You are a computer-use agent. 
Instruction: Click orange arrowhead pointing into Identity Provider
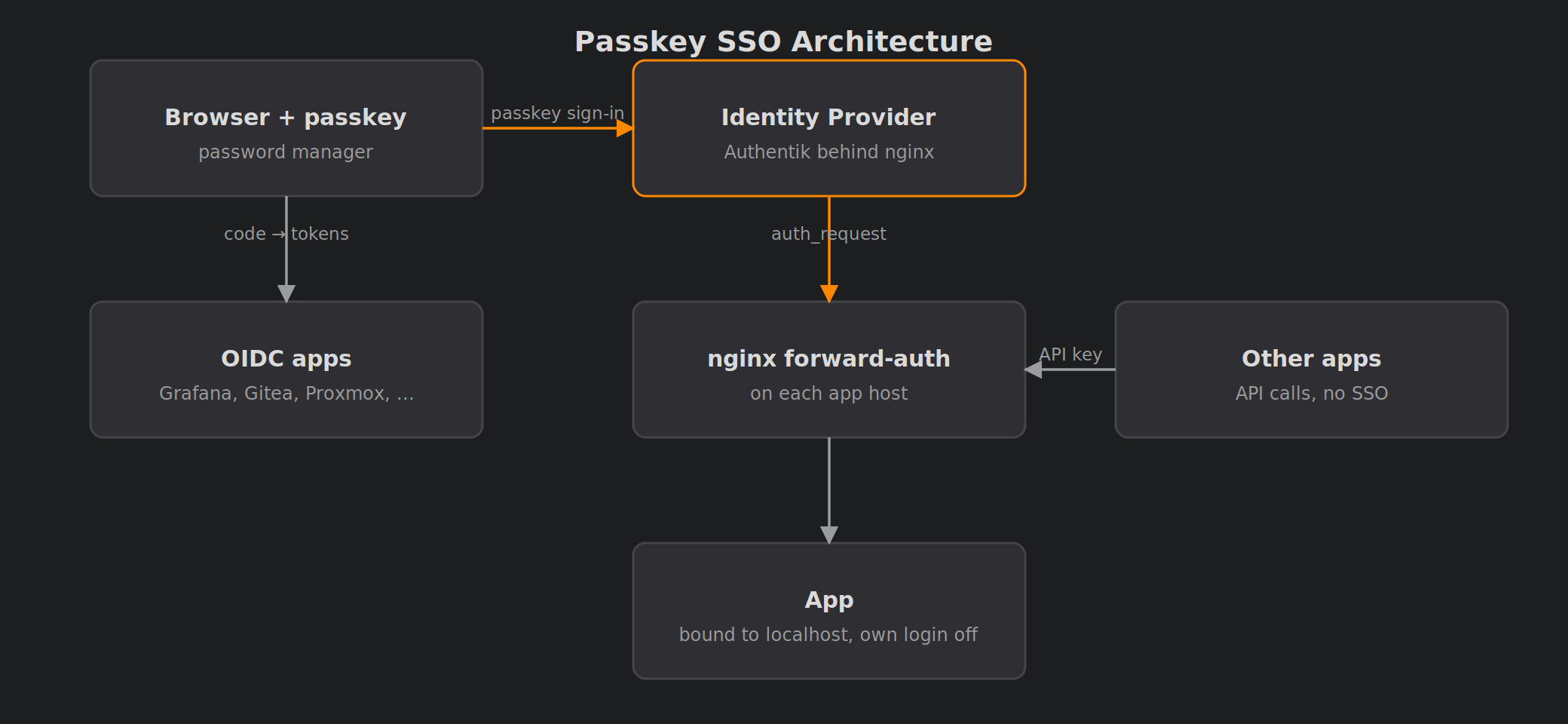point(625,128)
